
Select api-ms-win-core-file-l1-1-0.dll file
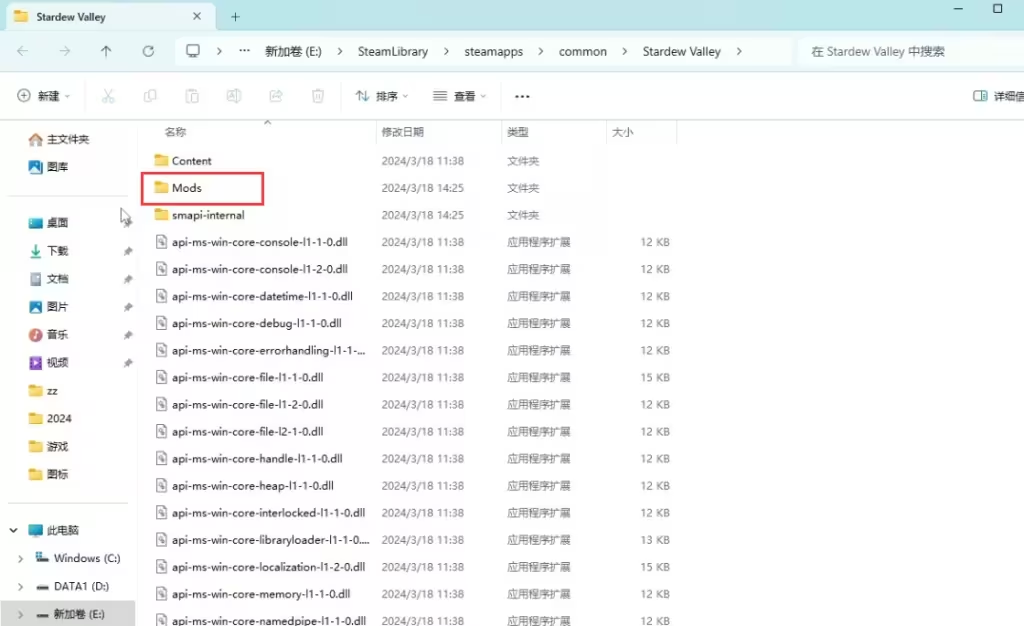click(239, 377)
